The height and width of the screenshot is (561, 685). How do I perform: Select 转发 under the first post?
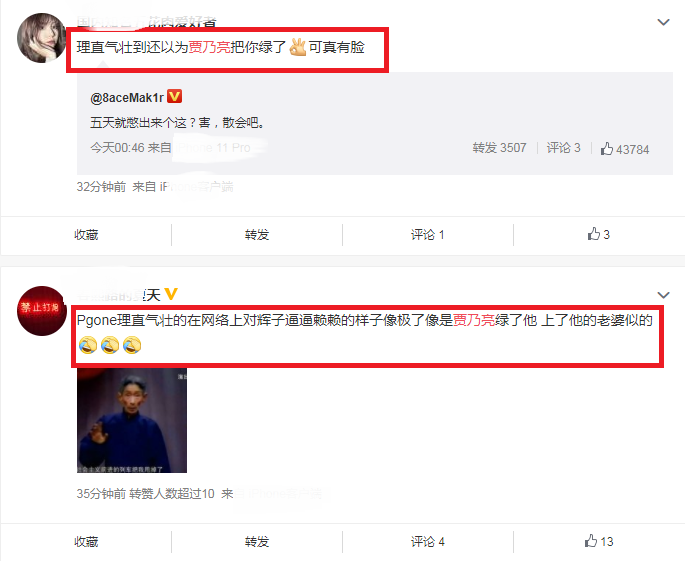coord(257,235)
